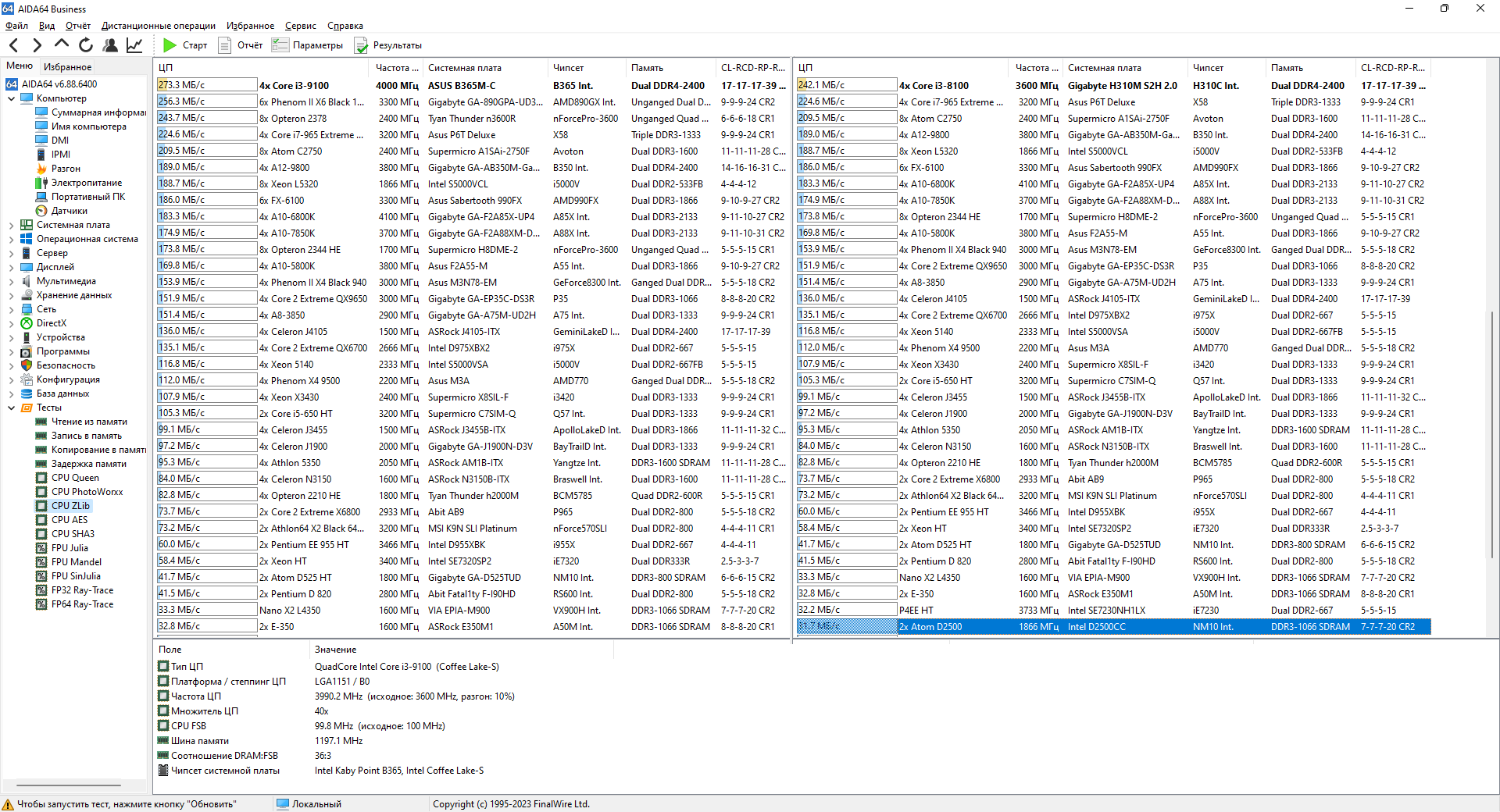Expand the Мультимедиа tree node
Viewport: 1500px width, 812px height.
12,281
